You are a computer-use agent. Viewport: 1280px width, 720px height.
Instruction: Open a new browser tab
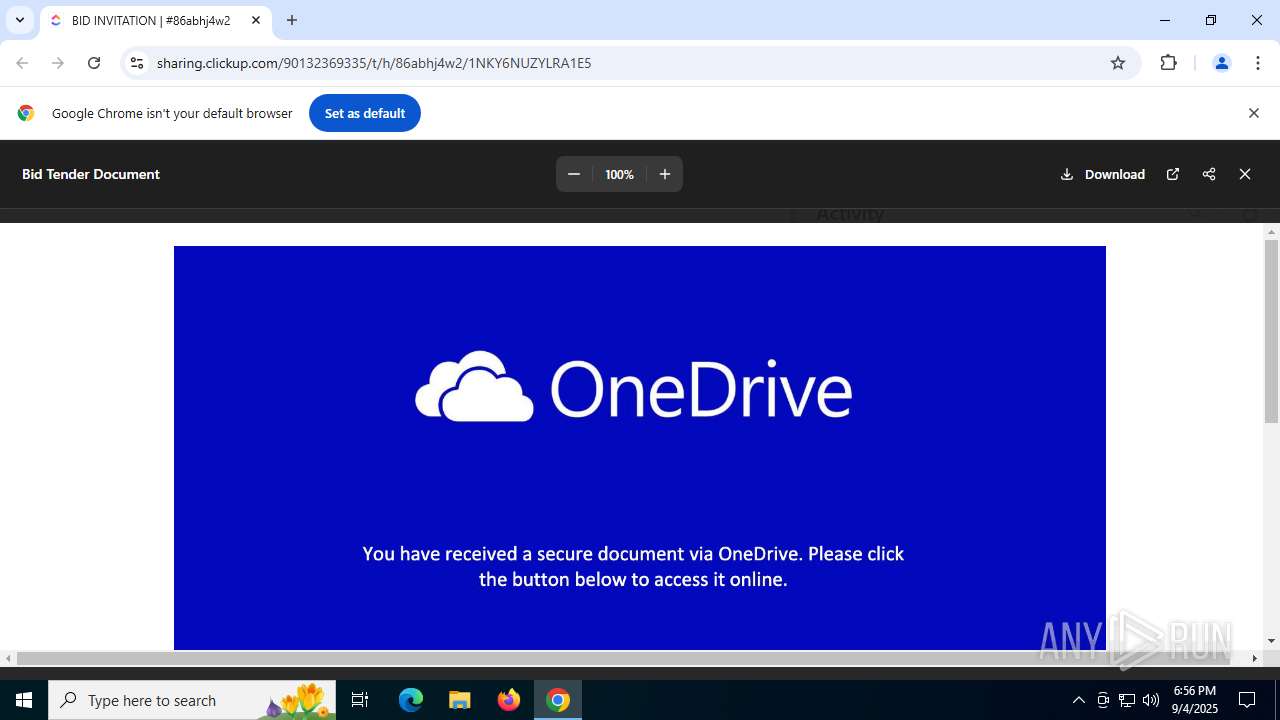(292, 20)
